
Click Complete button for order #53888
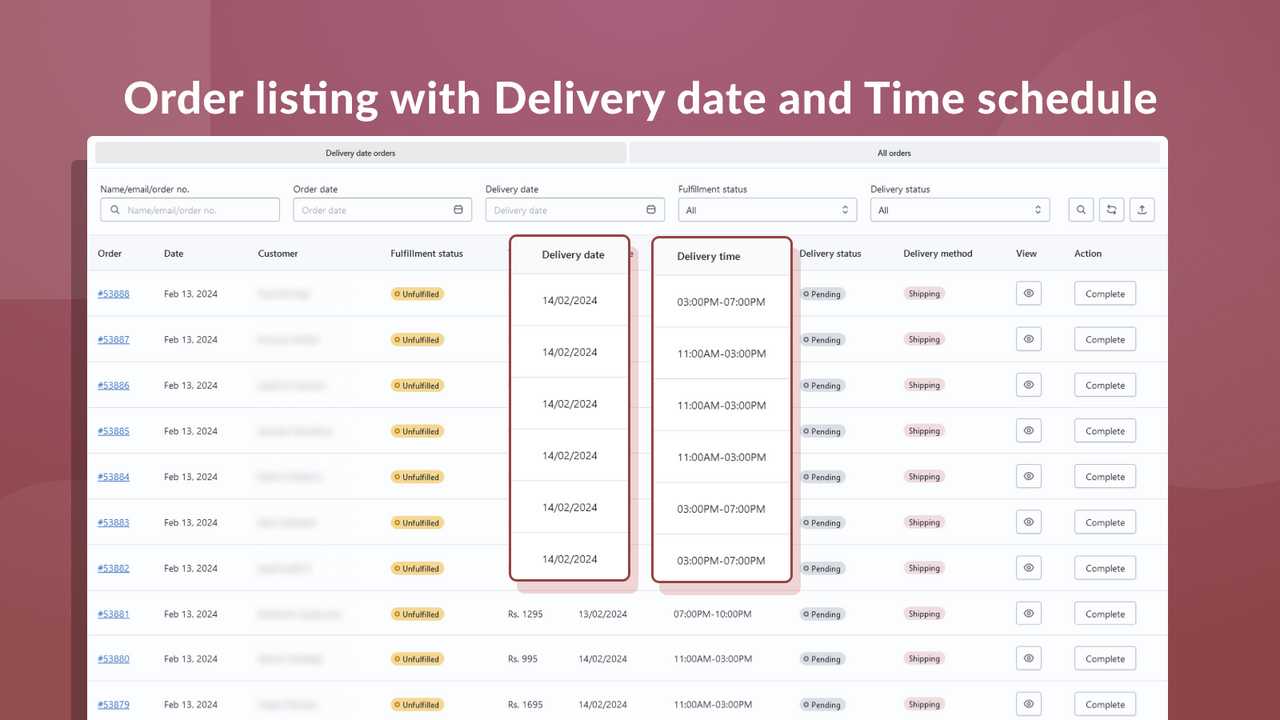tap(1105, 294)
